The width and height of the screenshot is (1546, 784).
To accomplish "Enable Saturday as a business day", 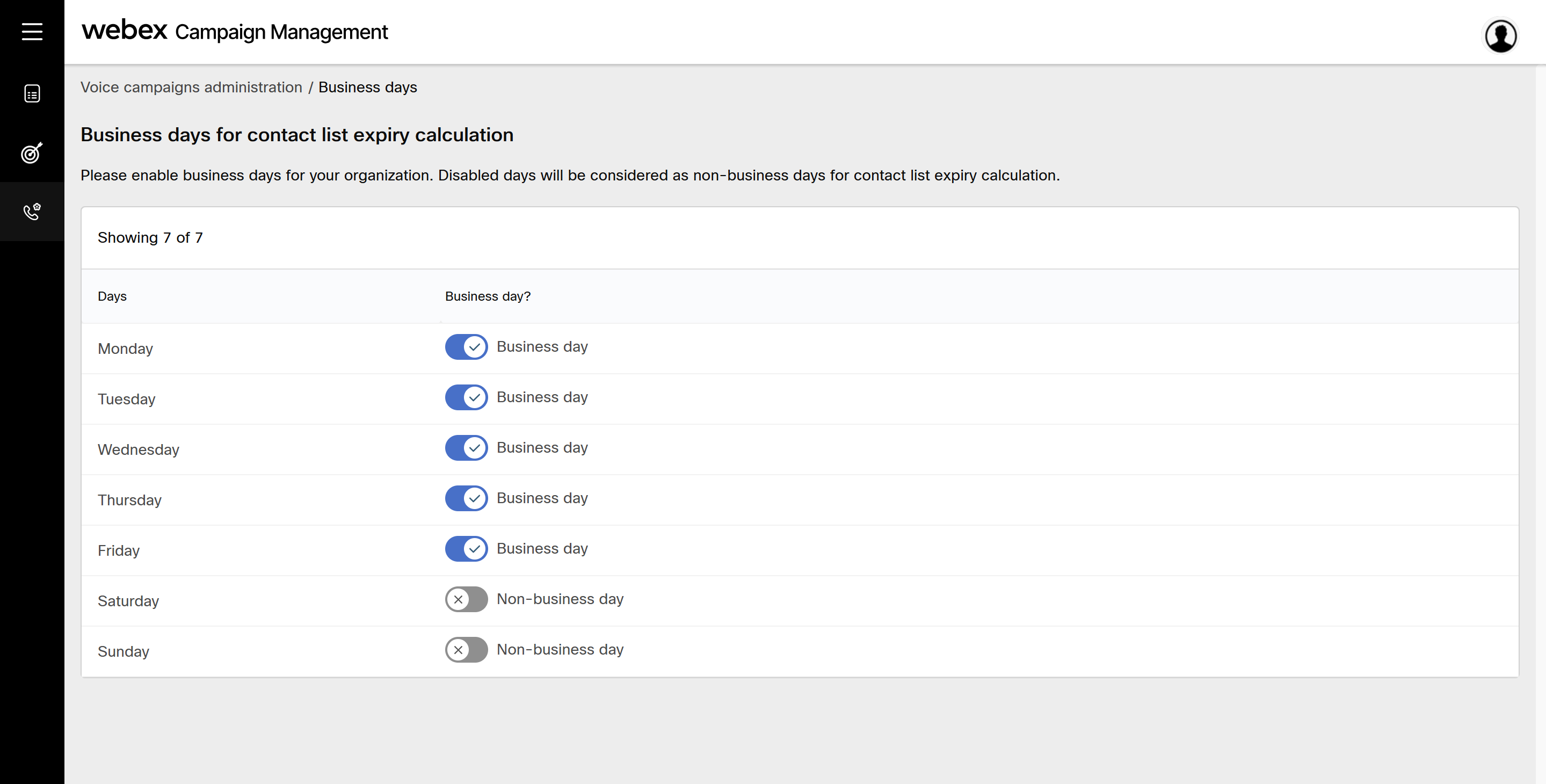I will coord(466,599).
